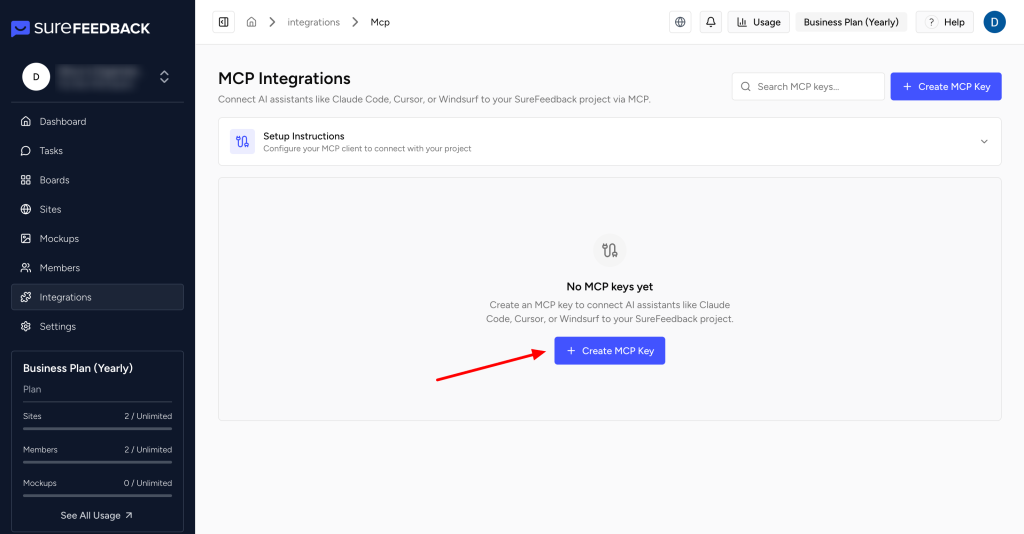Click the Members usage progress bar
Image resolution: width=1024 pixels, height=534 pixels.
[97, 462]
